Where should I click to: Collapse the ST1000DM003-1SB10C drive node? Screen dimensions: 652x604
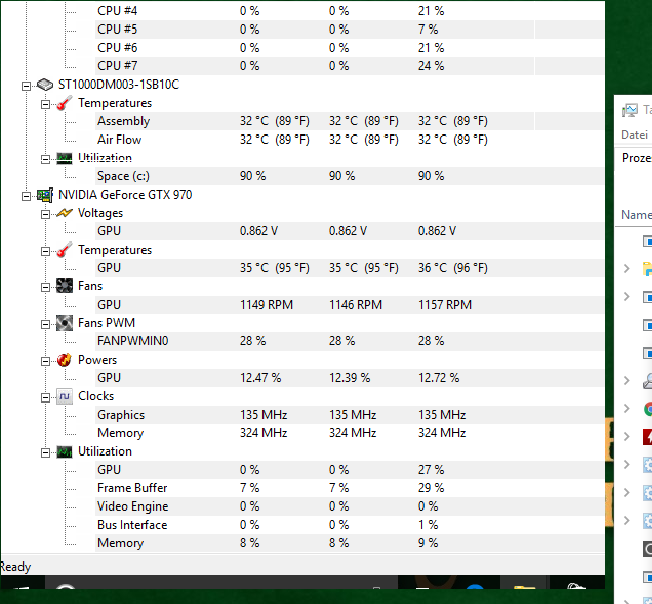click(26, 86)
